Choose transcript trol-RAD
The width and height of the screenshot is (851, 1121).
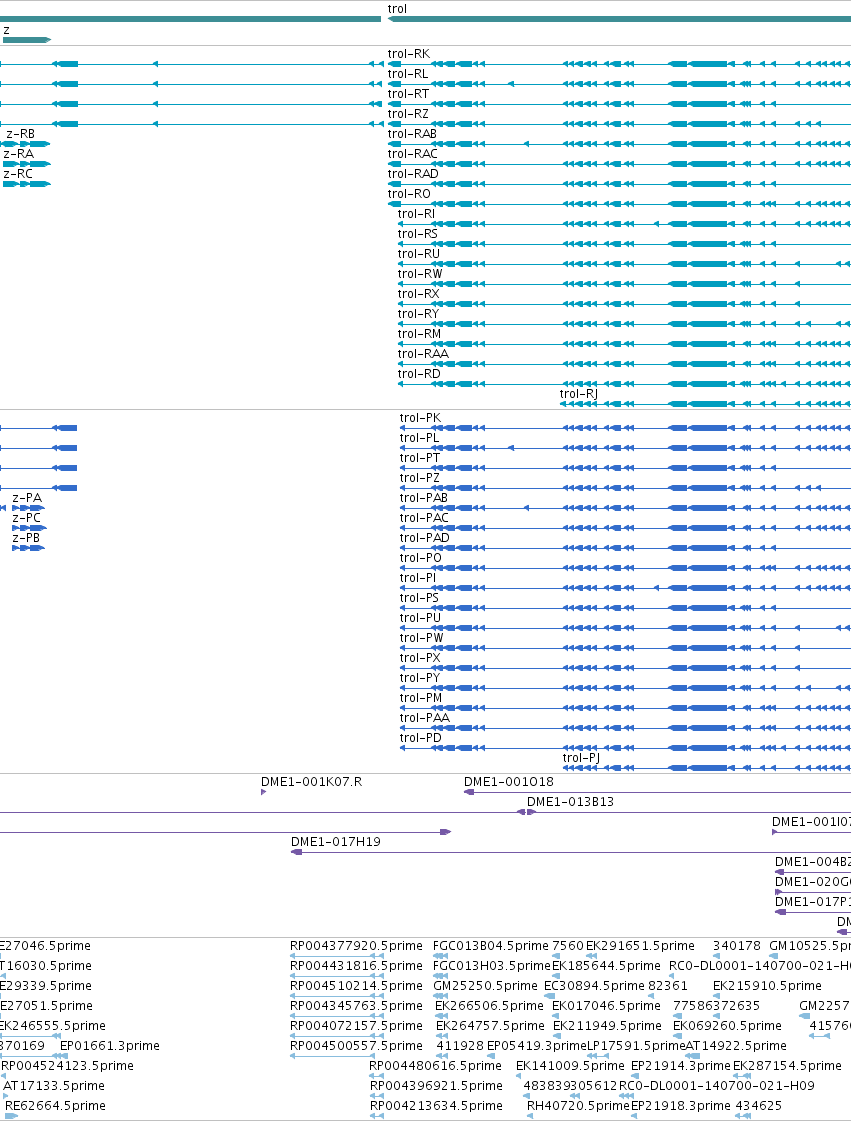pos(413,174)
